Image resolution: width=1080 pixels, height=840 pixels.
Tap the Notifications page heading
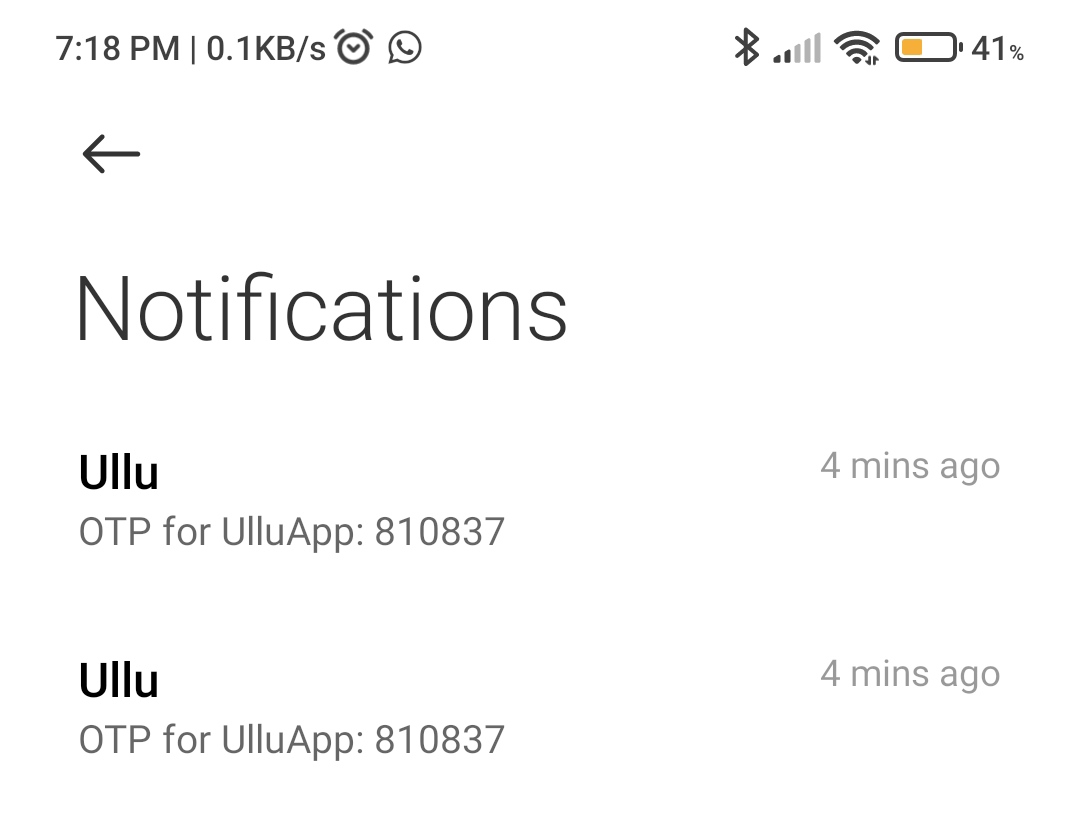(321, 308)
